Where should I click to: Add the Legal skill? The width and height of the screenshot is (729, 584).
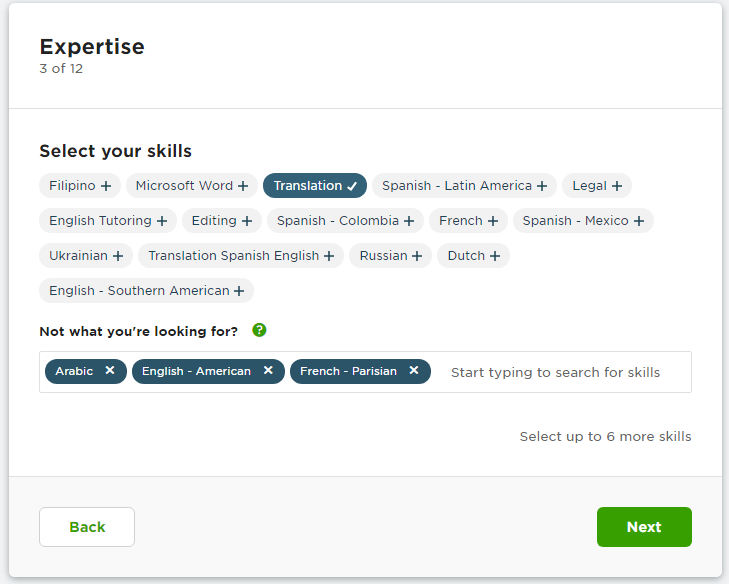(x=596, y=186)
